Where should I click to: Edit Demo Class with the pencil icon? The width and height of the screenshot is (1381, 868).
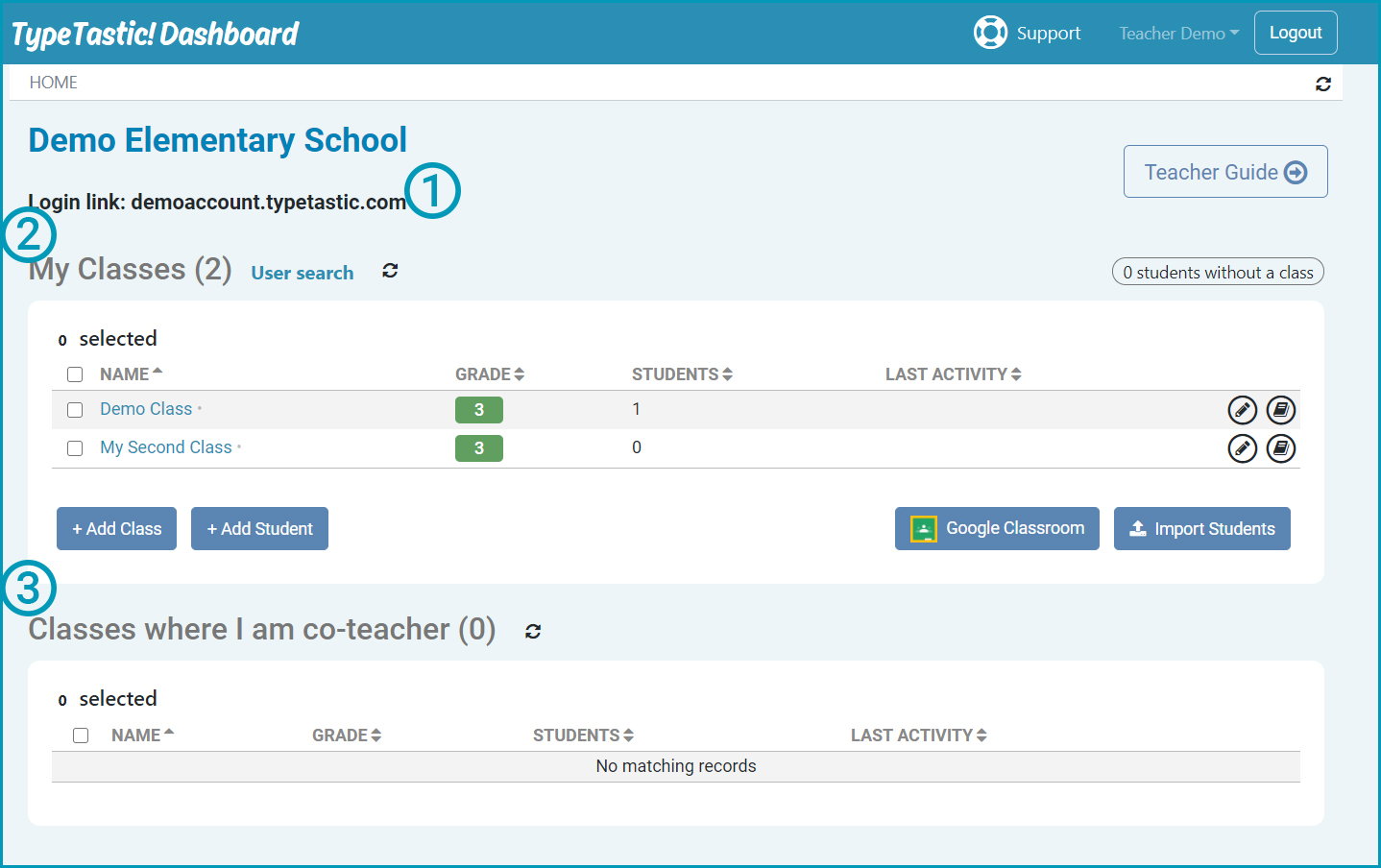[x=1242, y=410]
